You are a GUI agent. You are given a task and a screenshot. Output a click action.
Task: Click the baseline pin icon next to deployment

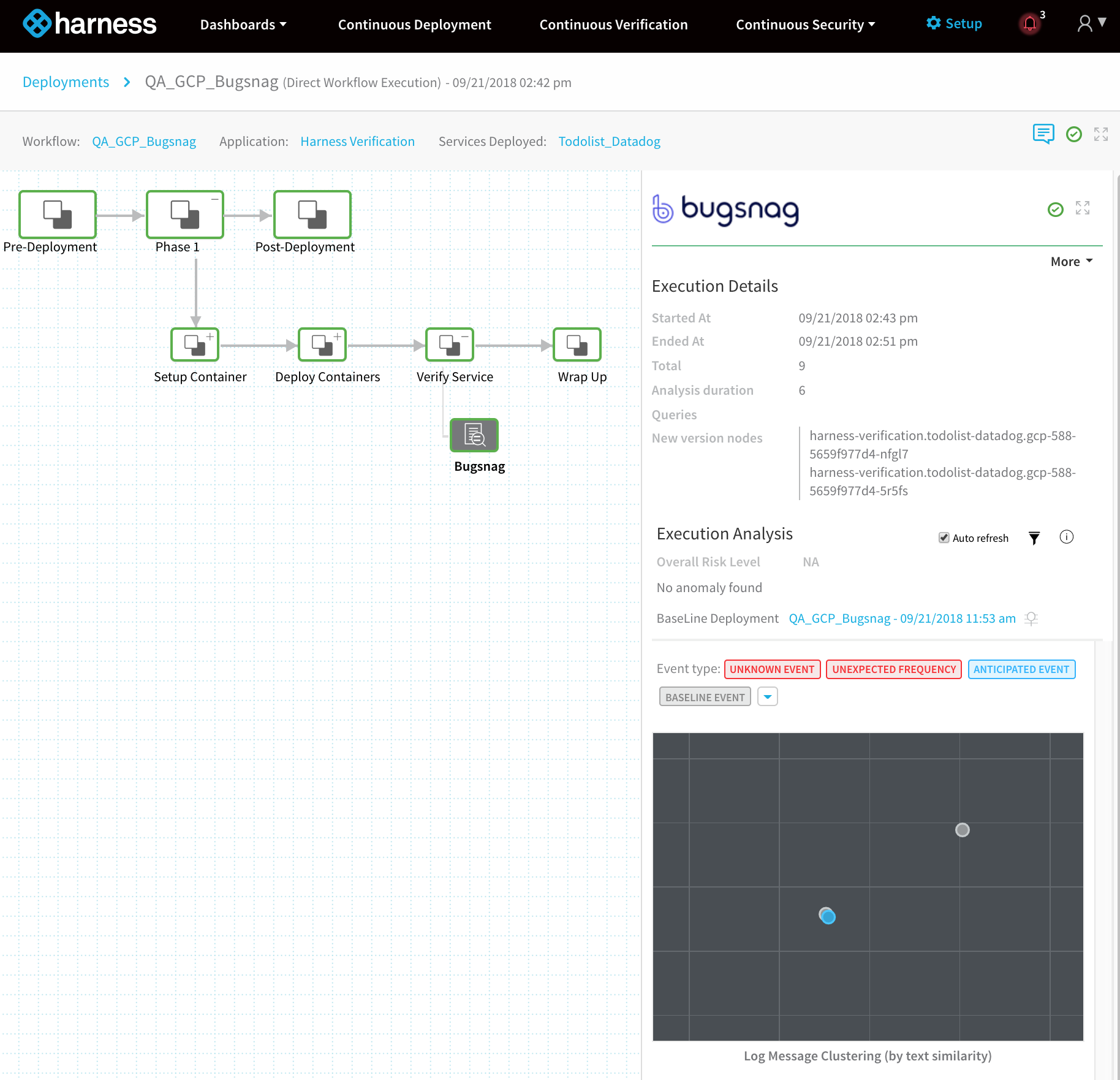tap(1031, 618)
